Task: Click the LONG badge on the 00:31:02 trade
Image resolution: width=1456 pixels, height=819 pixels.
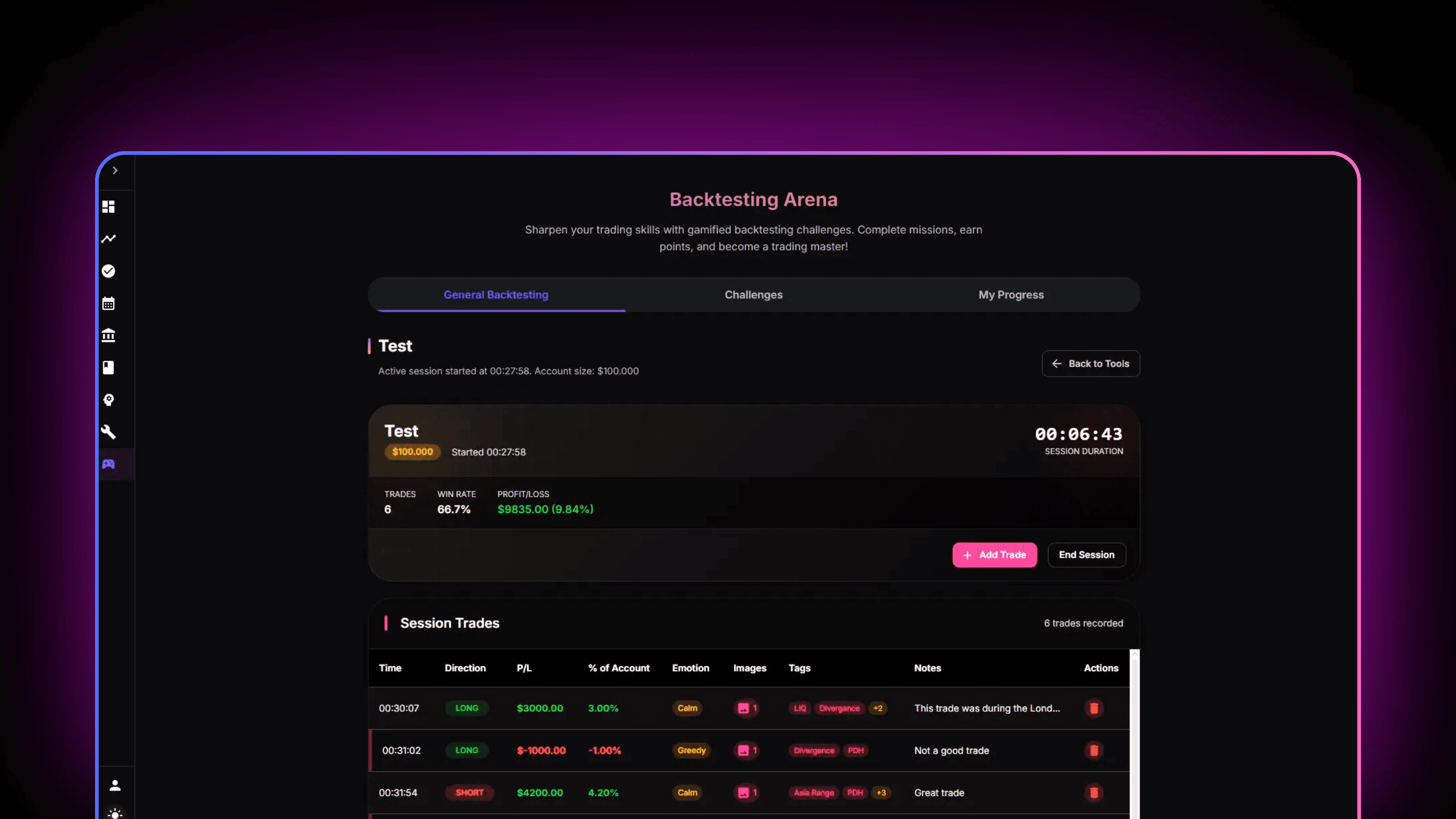Action: pos(467,750)
